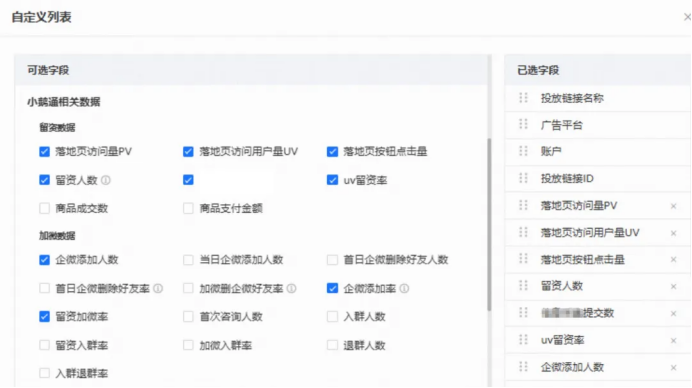Viewport: 692px width, 388px height.
Task: Click 账户 in selected fields
Action: (551, 152)
